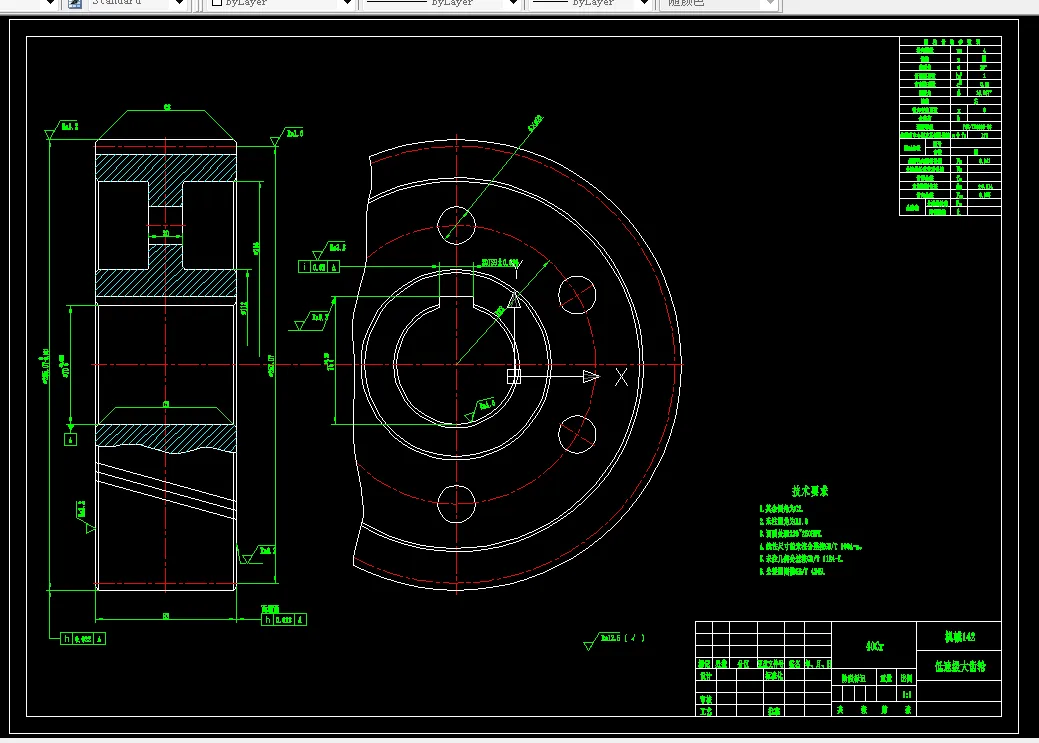1039x743 pixels.
Task: Select tolerance frame right of the 63 dimension
Action: (284, 620)
